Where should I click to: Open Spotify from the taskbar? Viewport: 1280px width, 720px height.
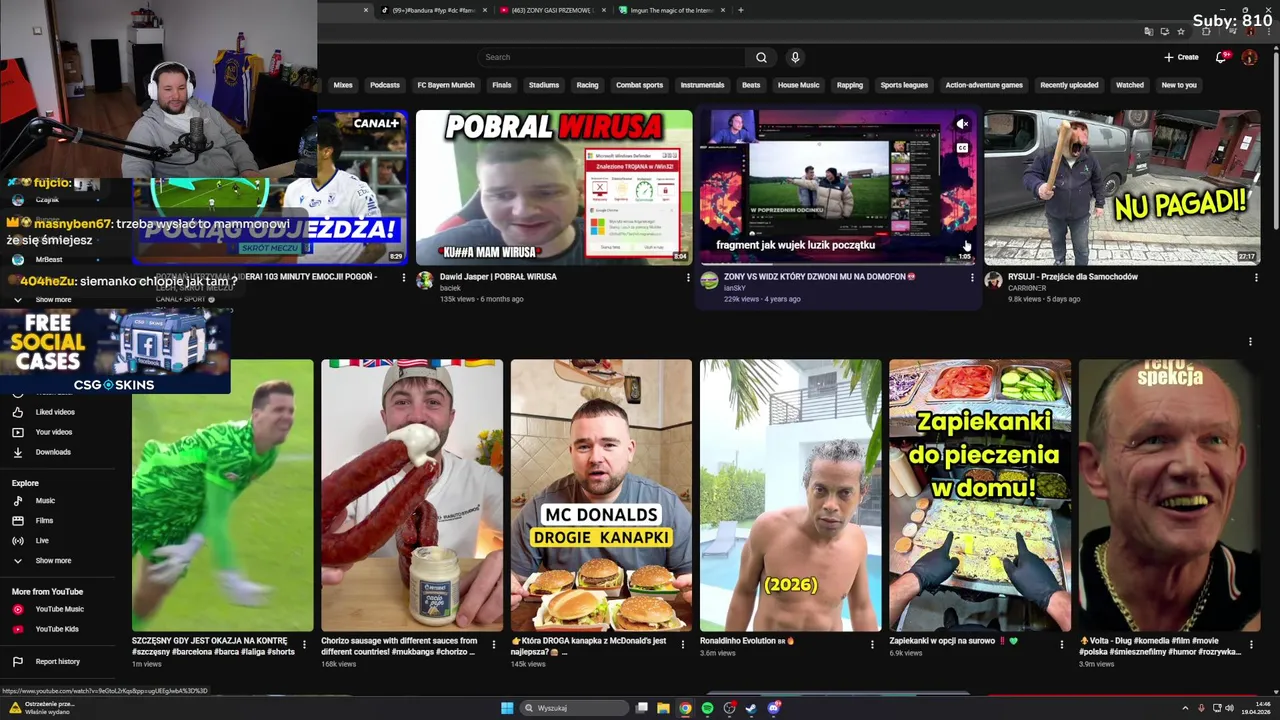[x=707, y=708]
